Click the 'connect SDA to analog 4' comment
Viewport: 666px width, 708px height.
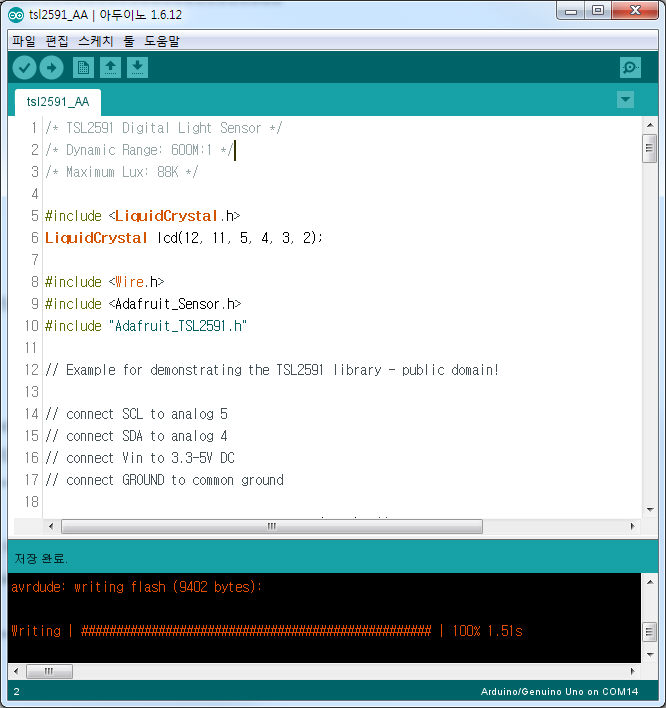136,436
